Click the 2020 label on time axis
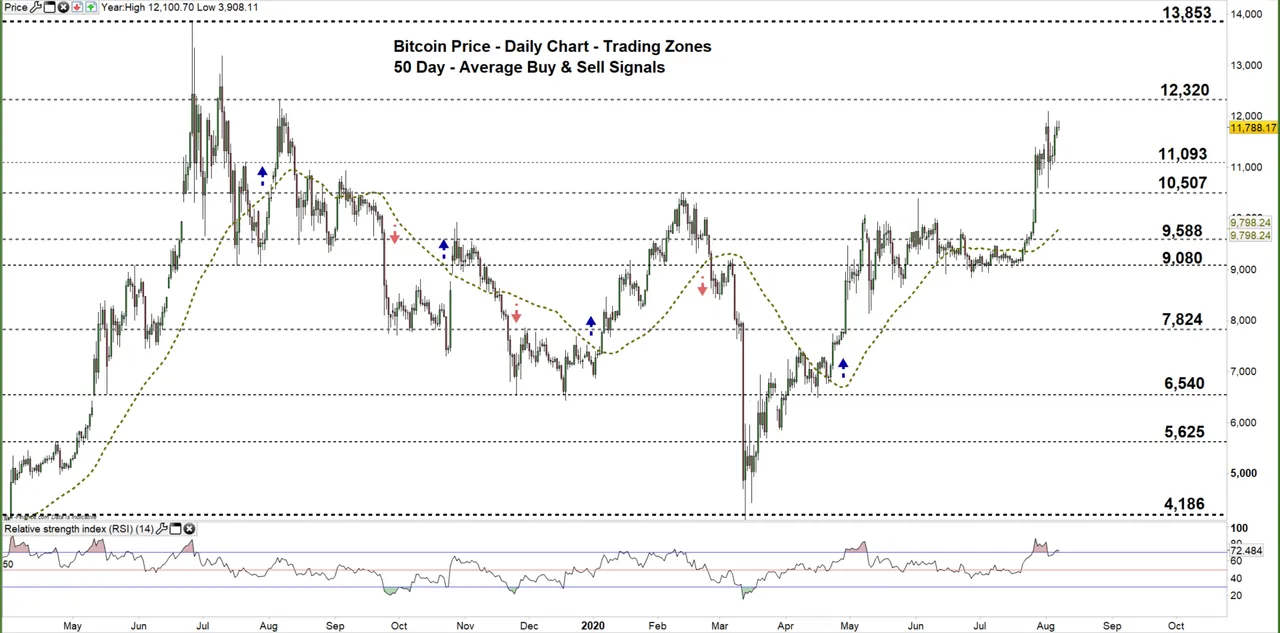Screen dimensions: 1280x633 click(x=592, y=625)
